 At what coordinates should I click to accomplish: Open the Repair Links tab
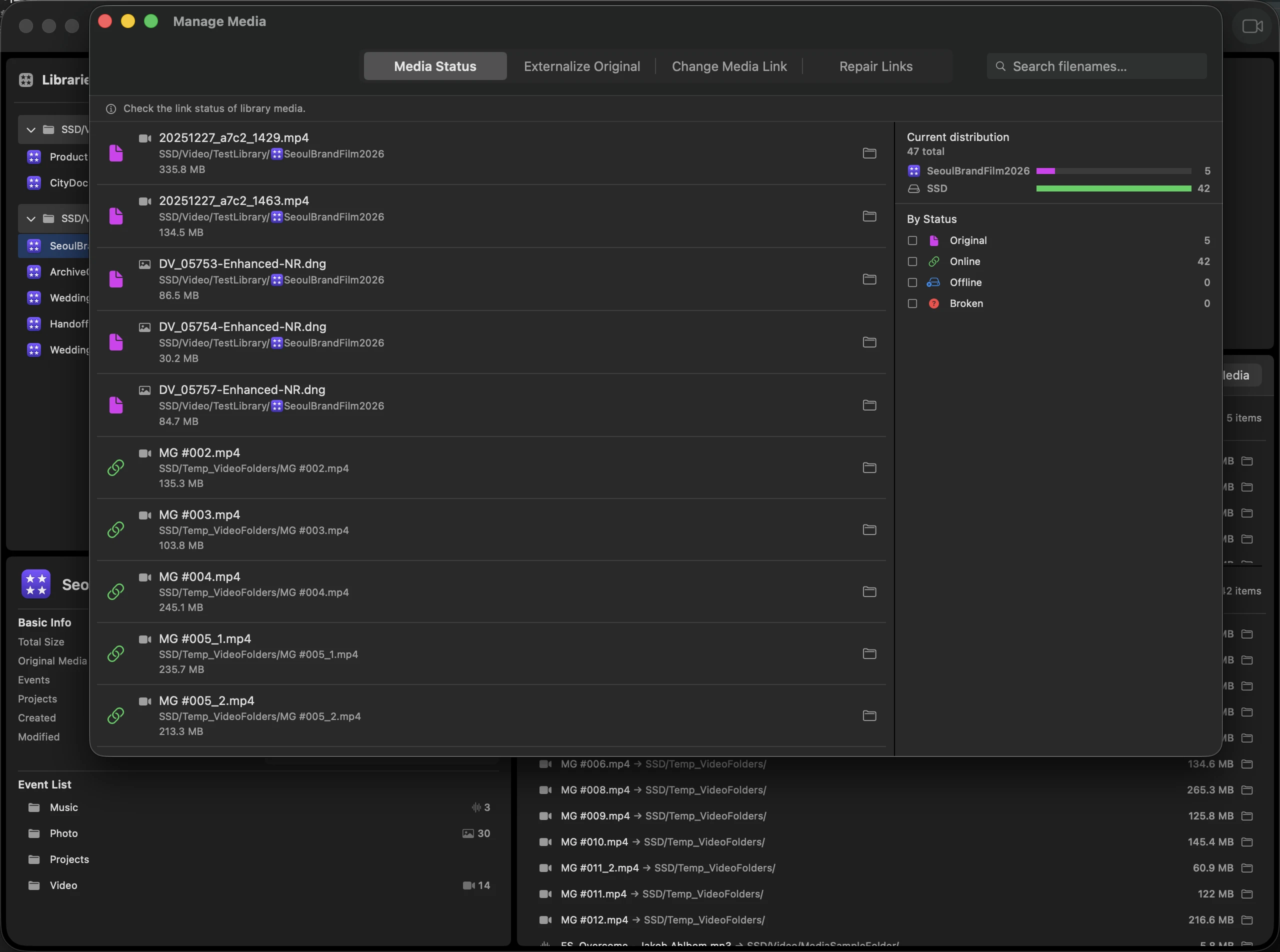(x=875, y=66)
